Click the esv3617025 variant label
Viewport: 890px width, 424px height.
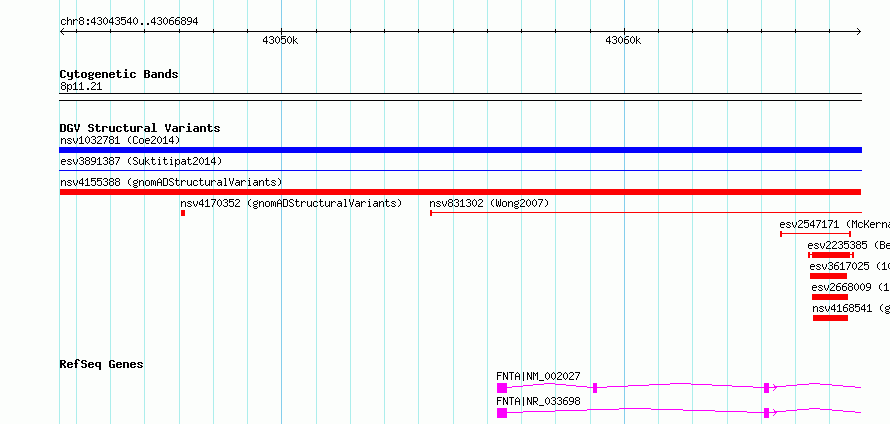pyautogui.click(x=850, y=266)
